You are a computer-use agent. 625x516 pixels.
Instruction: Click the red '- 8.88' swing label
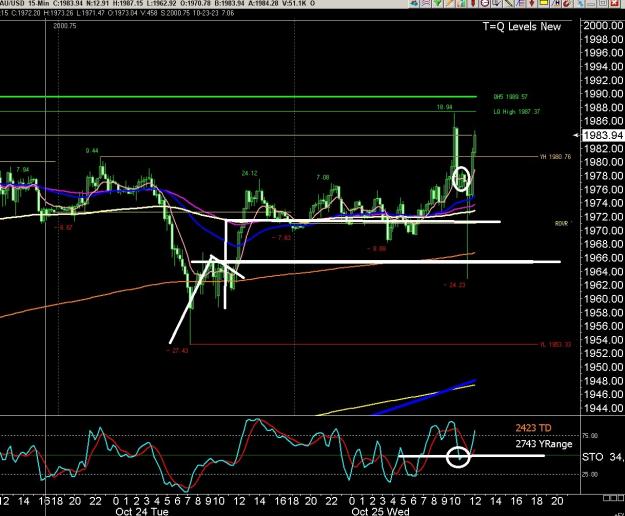(376, 249)
